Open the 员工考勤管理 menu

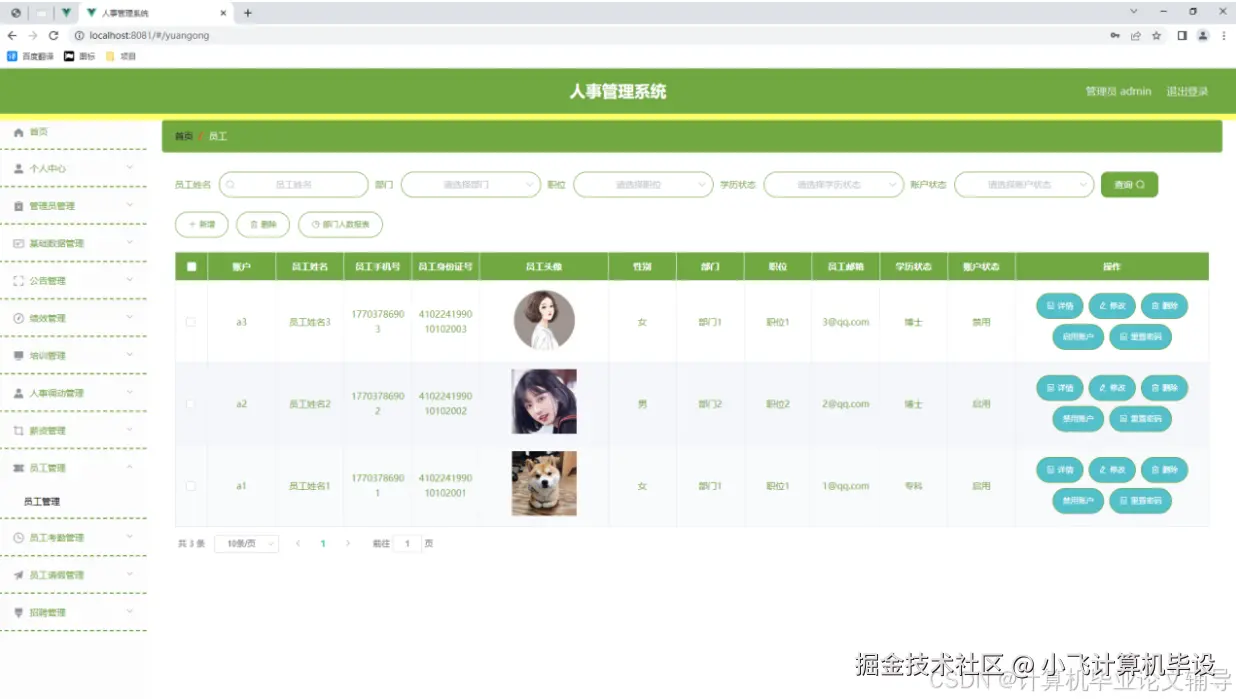click(73, 538)
